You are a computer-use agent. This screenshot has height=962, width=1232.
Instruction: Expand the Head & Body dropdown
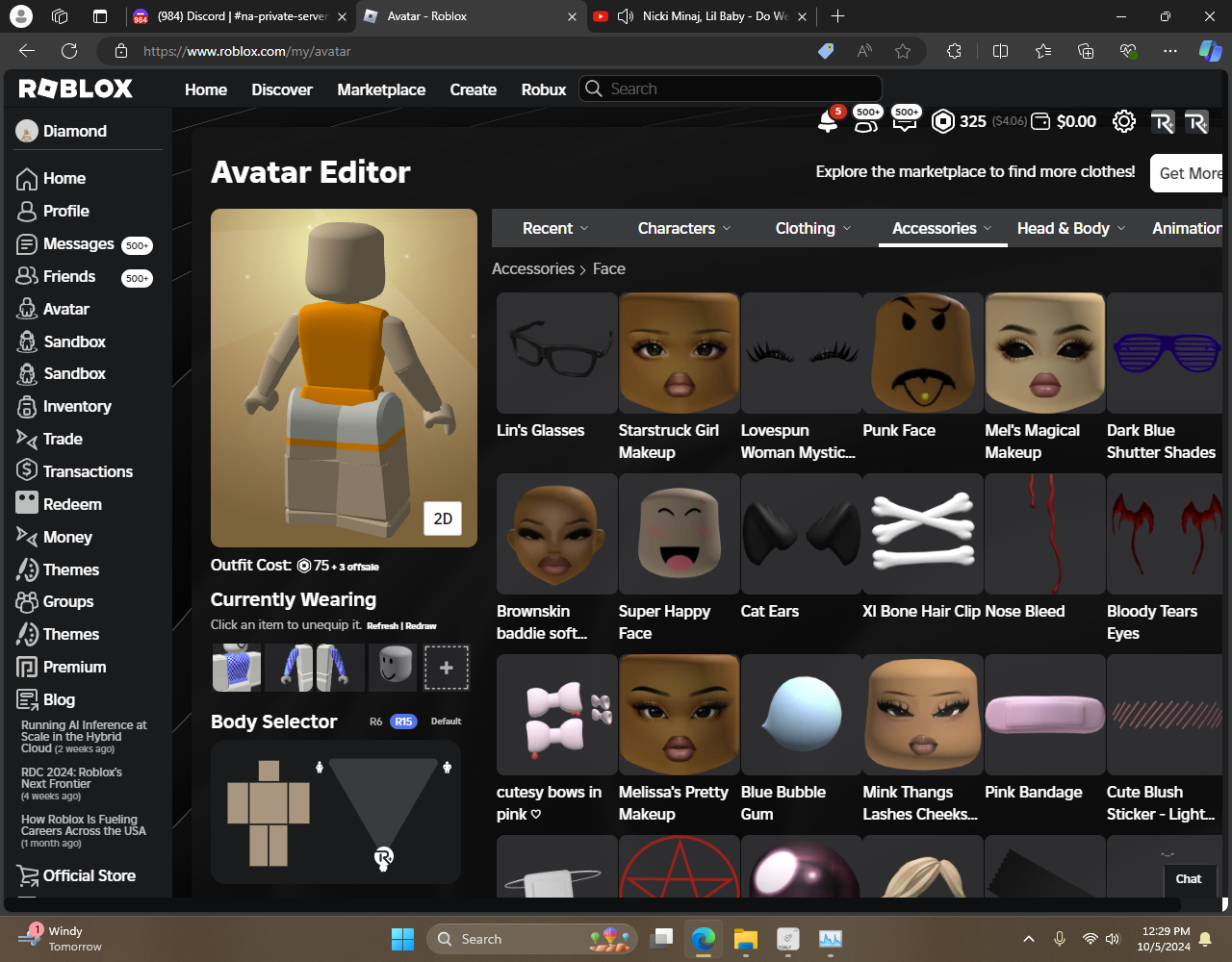click(x=1071, y=228)
